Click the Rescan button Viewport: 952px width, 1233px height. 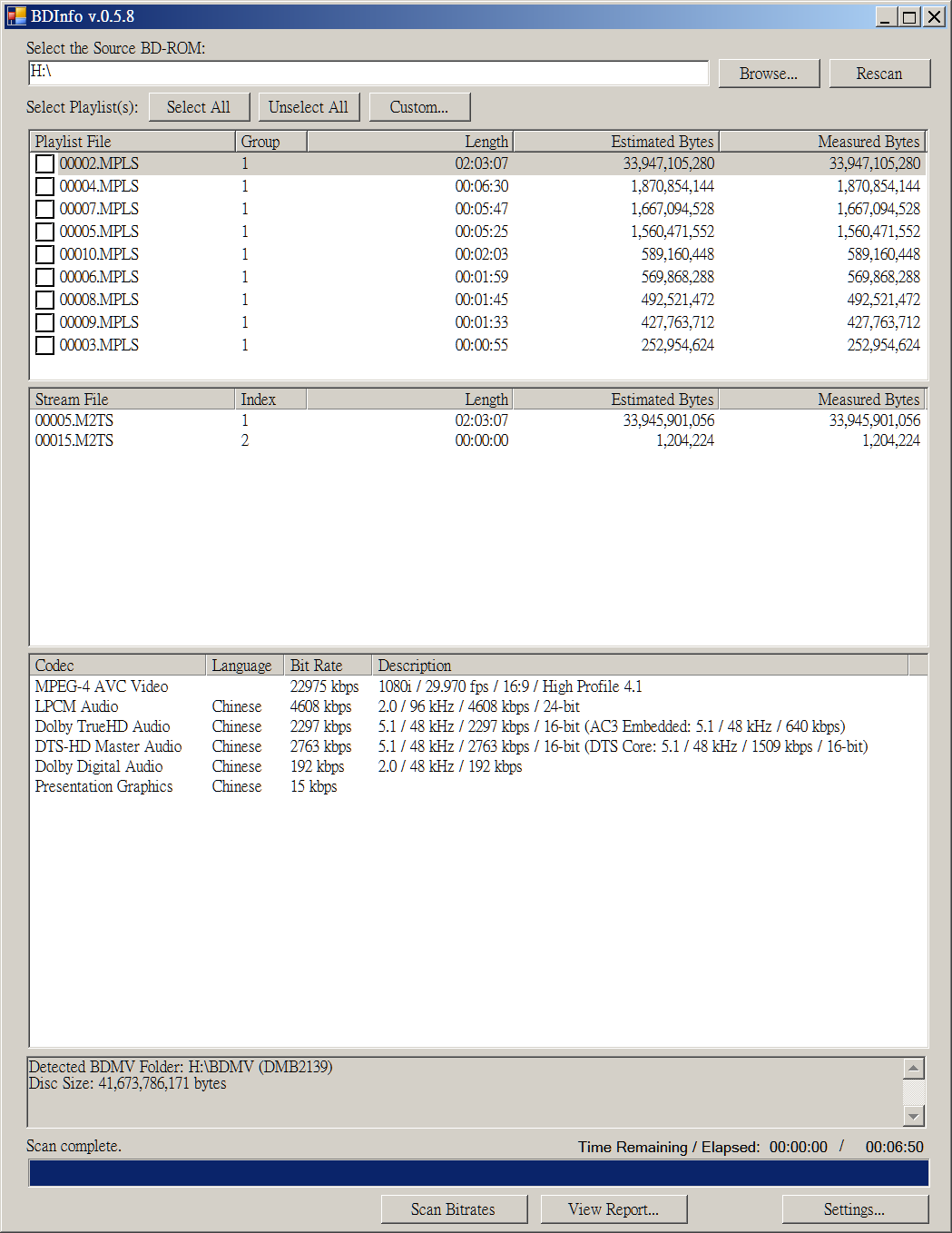coord(879,74)
